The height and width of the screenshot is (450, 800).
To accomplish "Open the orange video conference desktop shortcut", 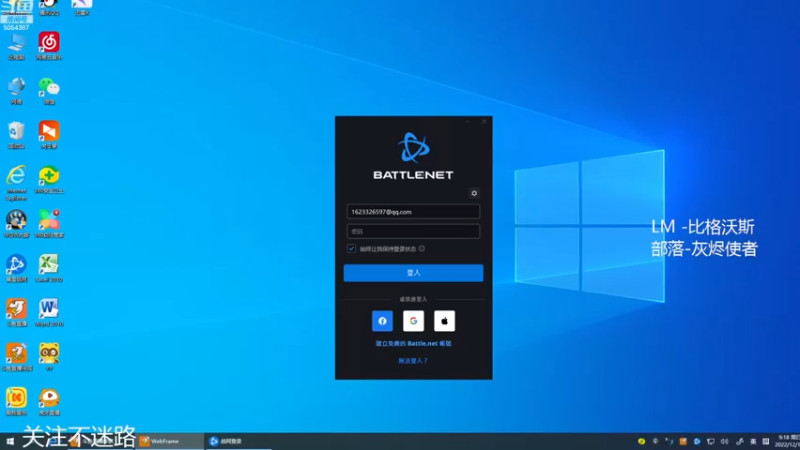I will click(49, 135).
